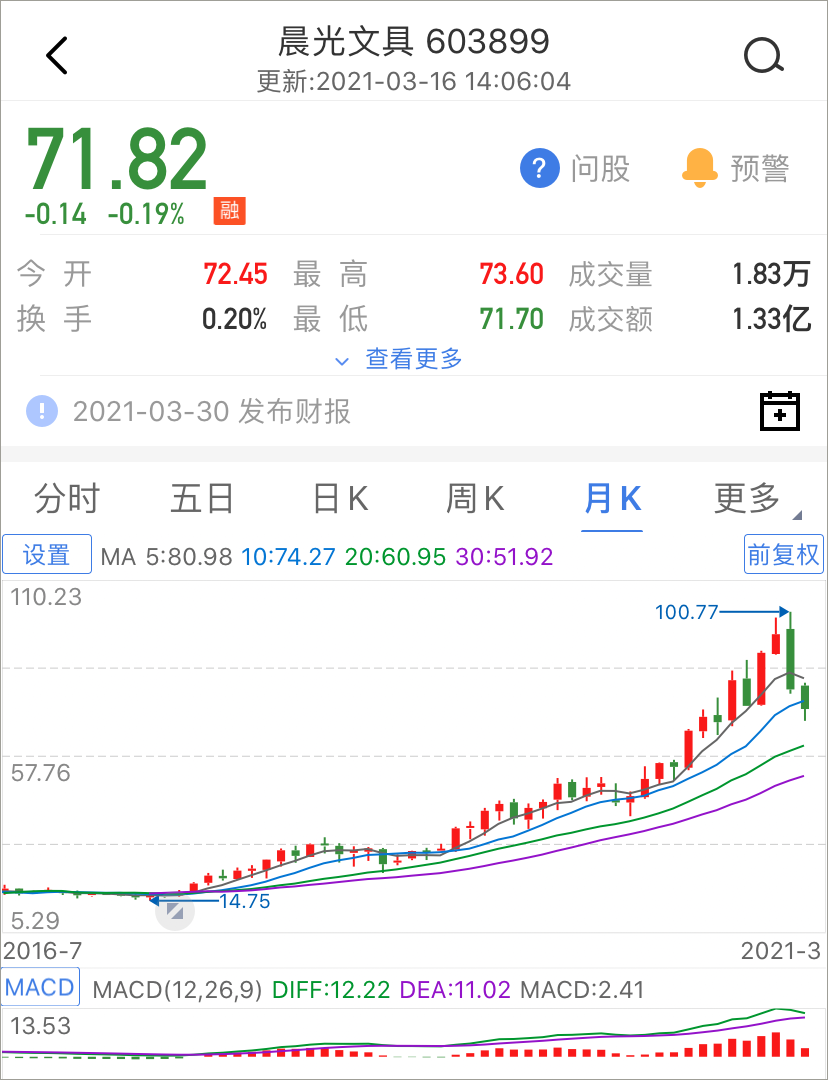
Task: Switch to the 日K tab
Action: pos(340,498)
